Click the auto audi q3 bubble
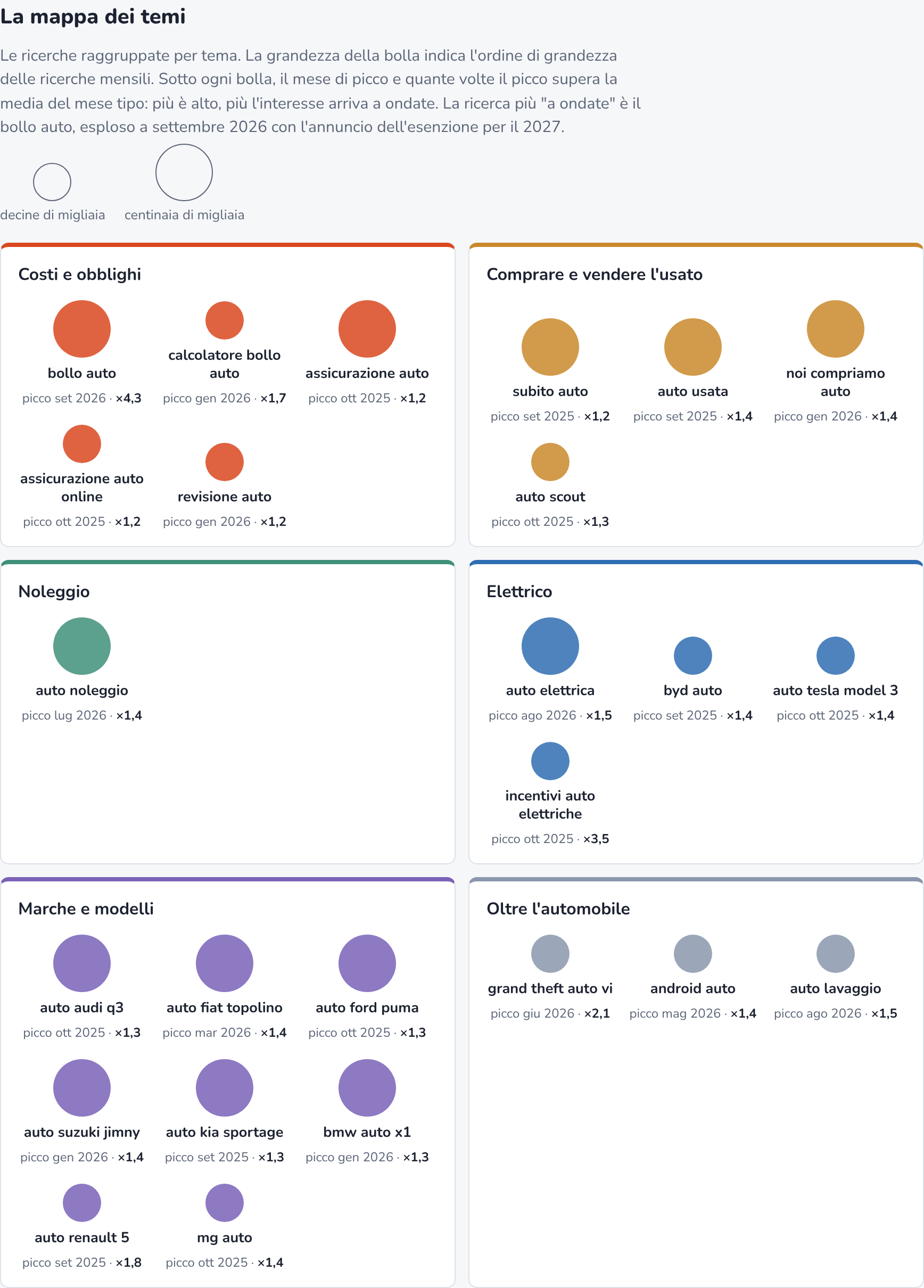Image resolution: width=924 pixels, height=1288 pixels. 82,963
